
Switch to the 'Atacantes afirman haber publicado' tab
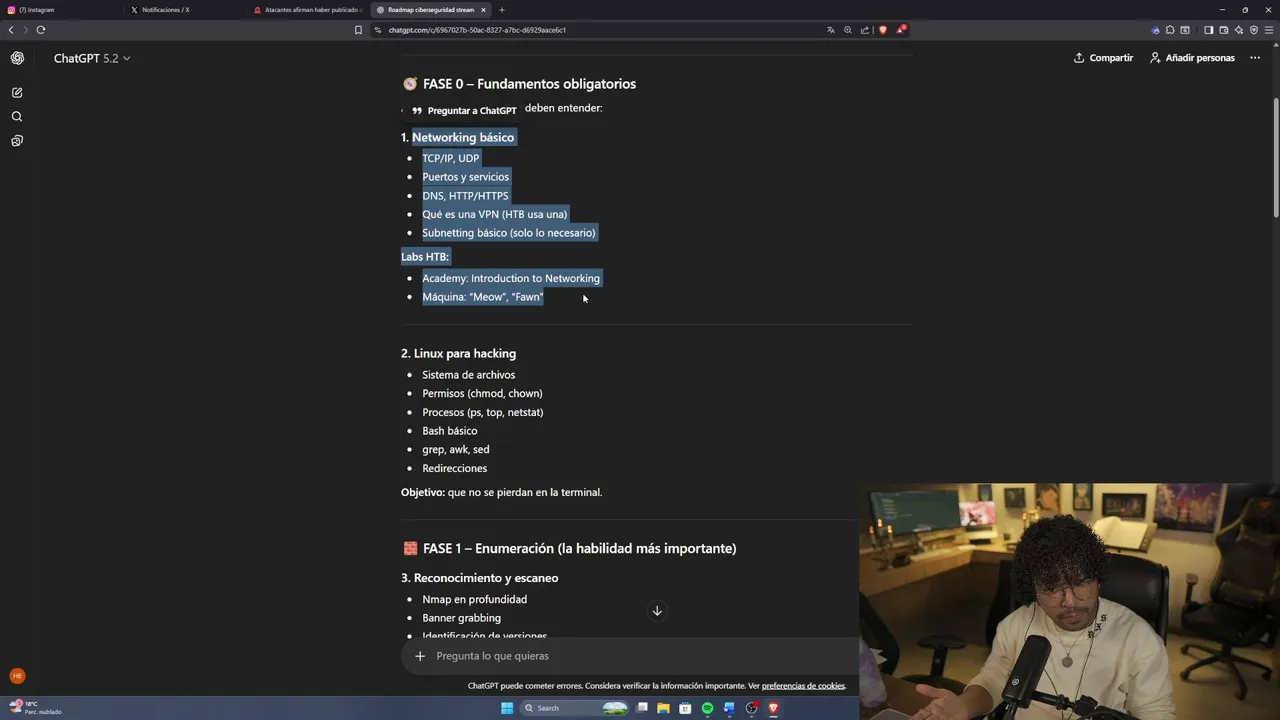click(308, 10)
